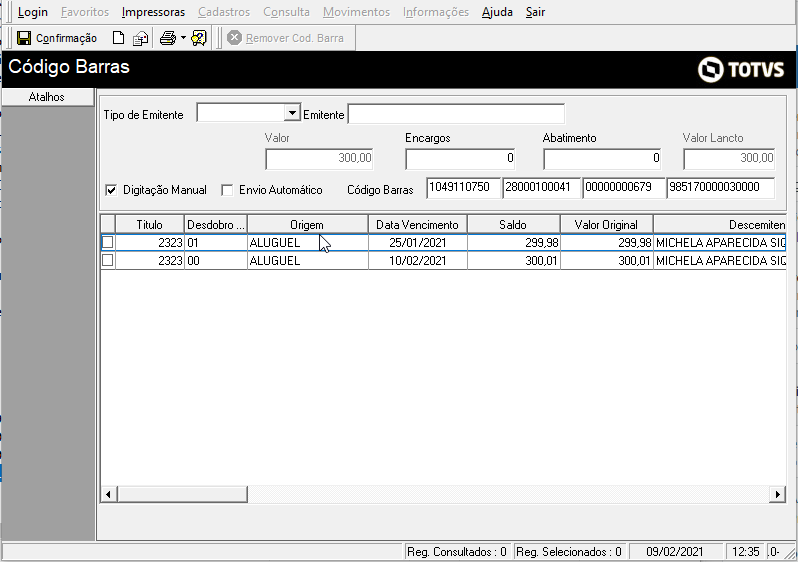The height and width of the screenshot is (562, 798).
Task: Click barcode field containing 28000100041
Action: (x=542, y=188)
